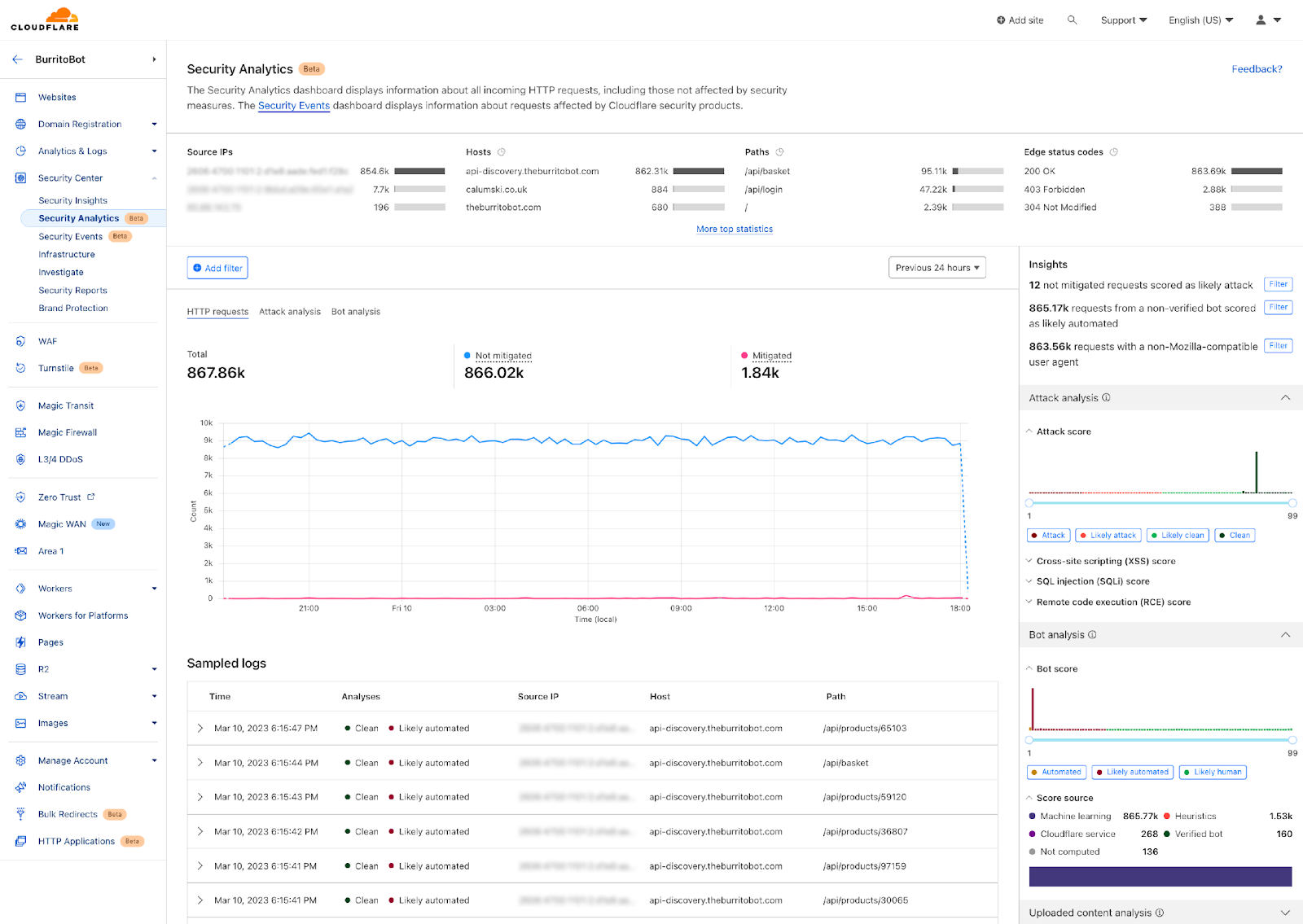Viewport: 1303px width, 924px height.
Task: Collapse the Attack analysis panel
Action: (x=1285, y=397)
